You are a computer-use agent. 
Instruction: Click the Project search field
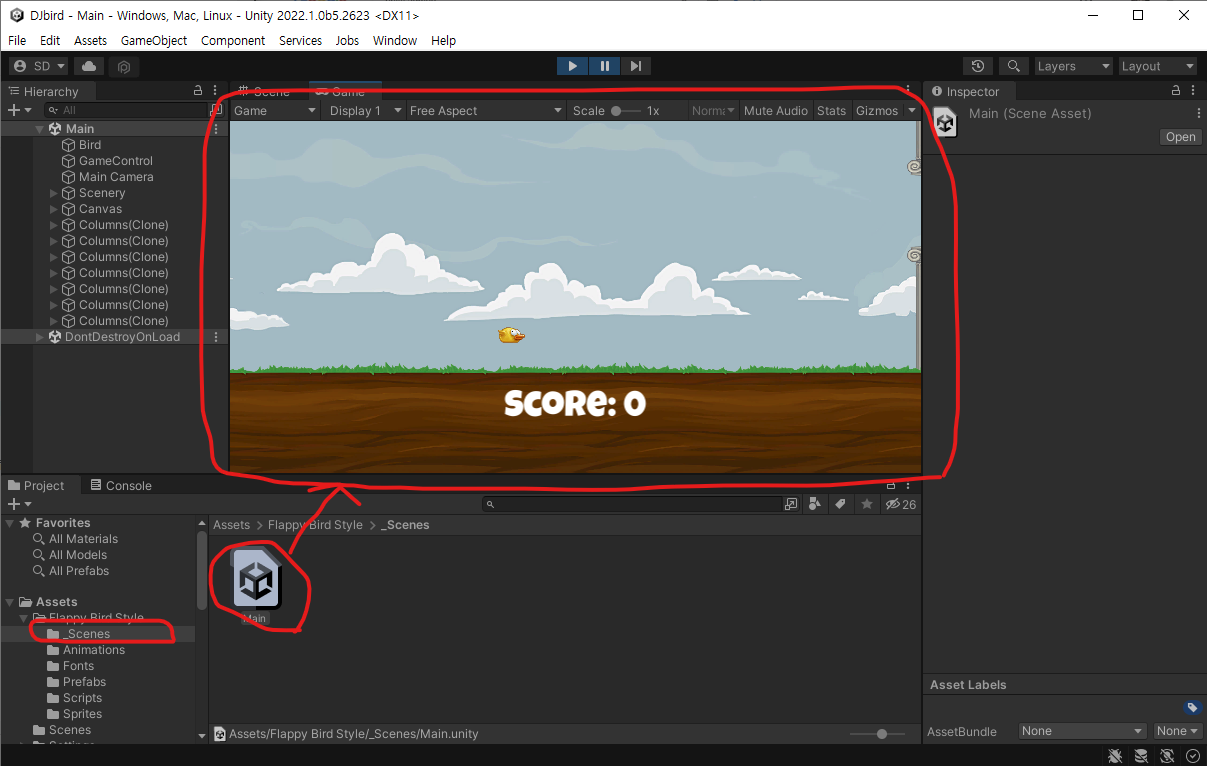631,504
